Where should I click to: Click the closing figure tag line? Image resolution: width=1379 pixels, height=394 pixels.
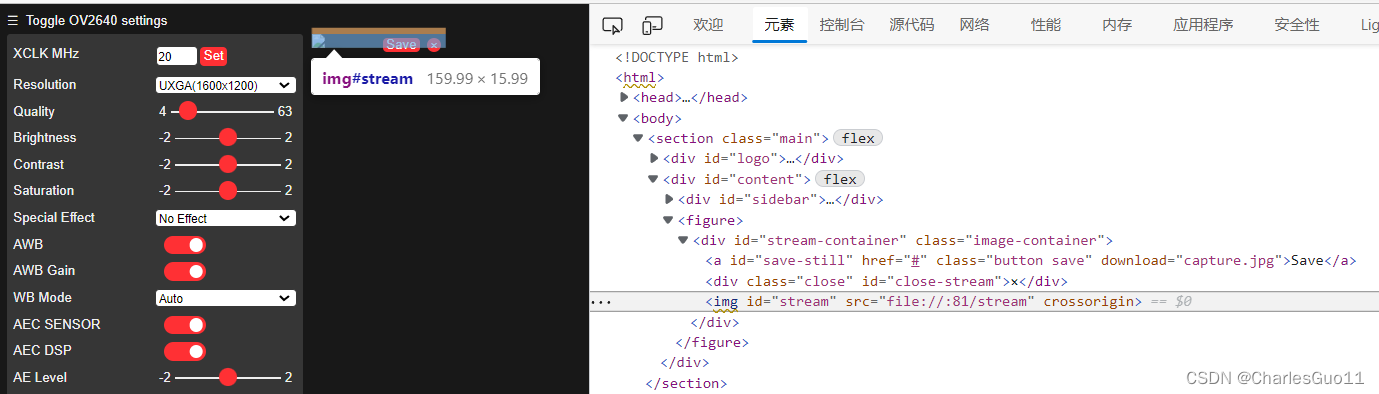(712, 342)
